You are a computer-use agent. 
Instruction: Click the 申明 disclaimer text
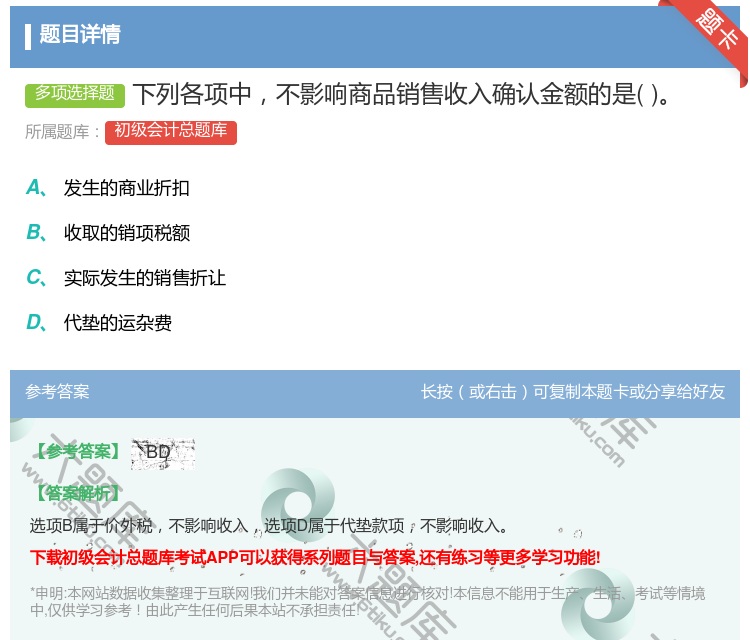click(x=367, y=601)
